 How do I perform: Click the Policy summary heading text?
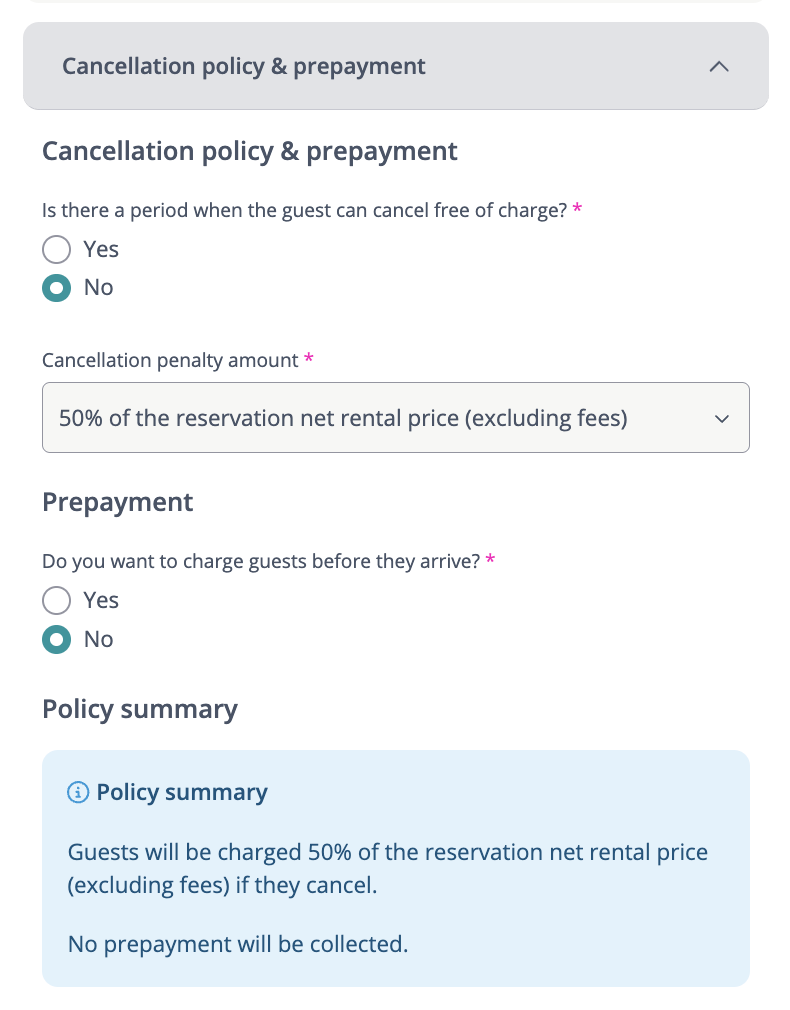(139, 710)
